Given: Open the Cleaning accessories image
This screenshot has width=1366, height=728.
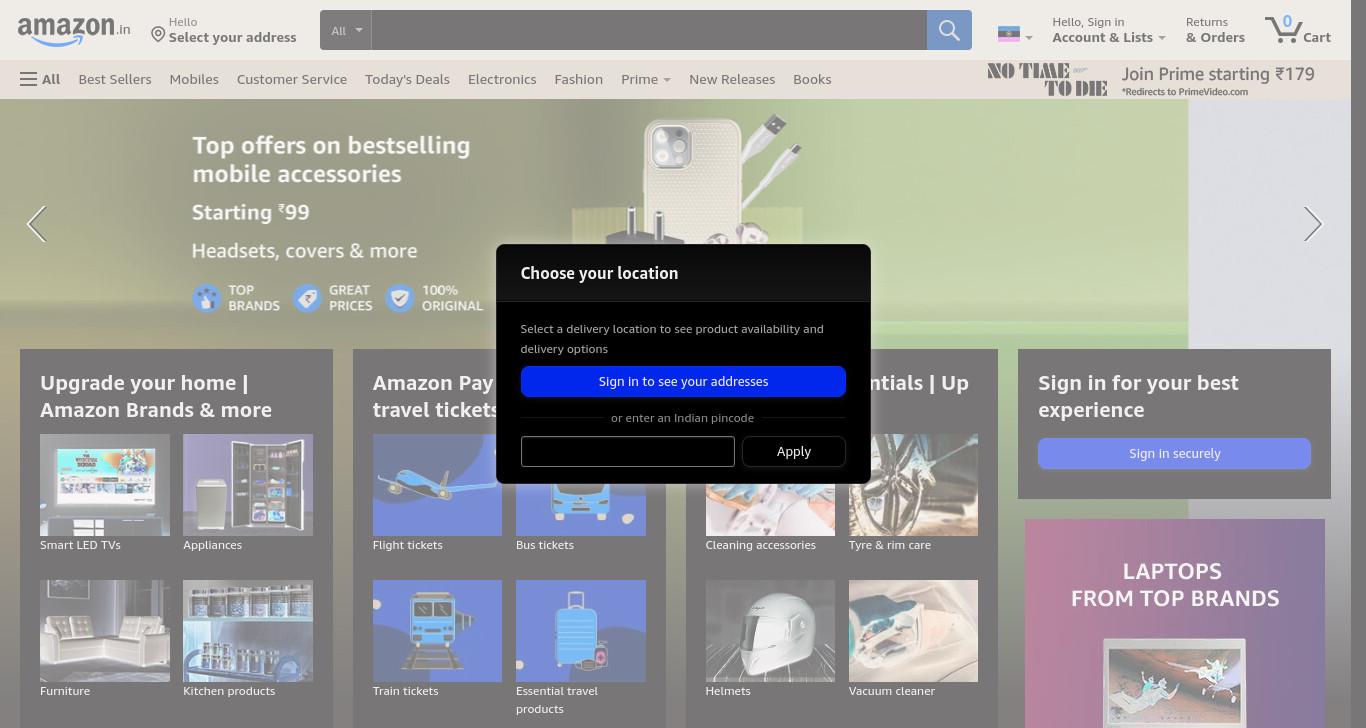Looking at the screenshot, I should 770,510.
